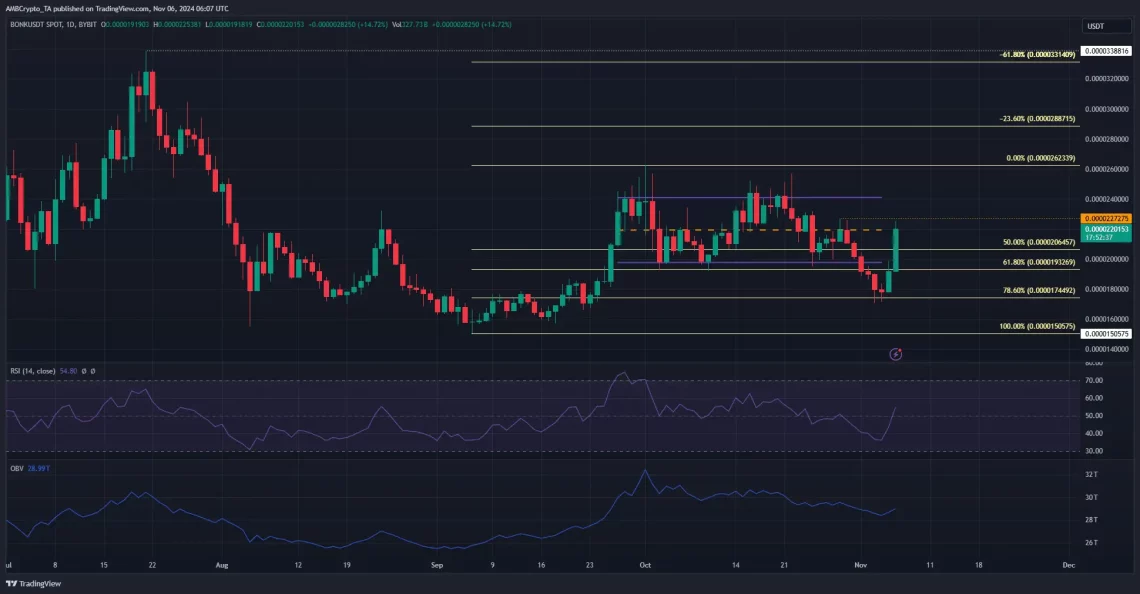Click the orange 0.0000227275 price label

tap(1106, 218)
